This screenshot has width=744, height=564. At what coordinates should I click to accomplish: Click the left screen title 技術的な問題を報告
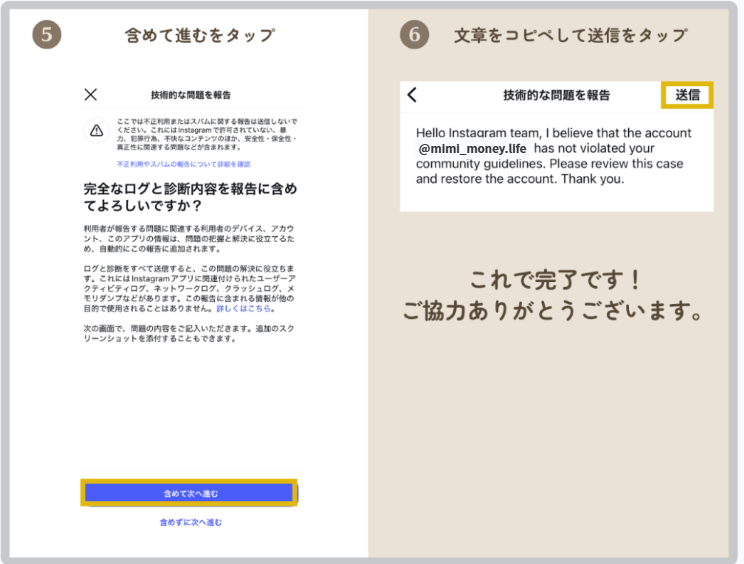click(x=190, y=95)
